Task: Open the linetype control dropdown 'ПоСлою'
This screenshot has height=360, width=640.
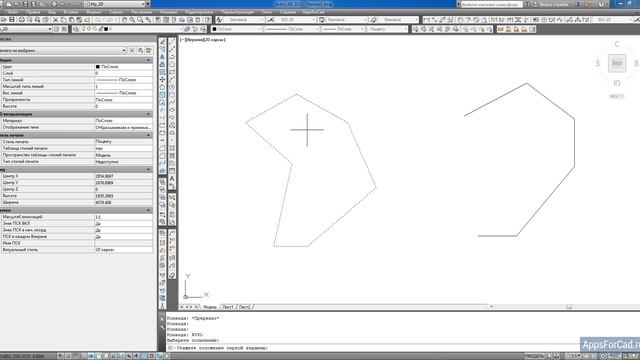Action: (291, 29)
